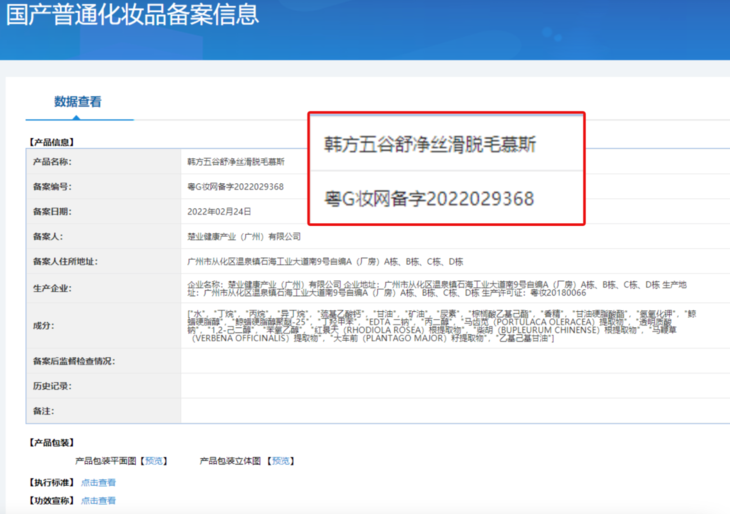The height and width of the screenshot is (514, 730).
Task: Click the 国产普通化妆品备案信息 page title
Action: [130, 16]
